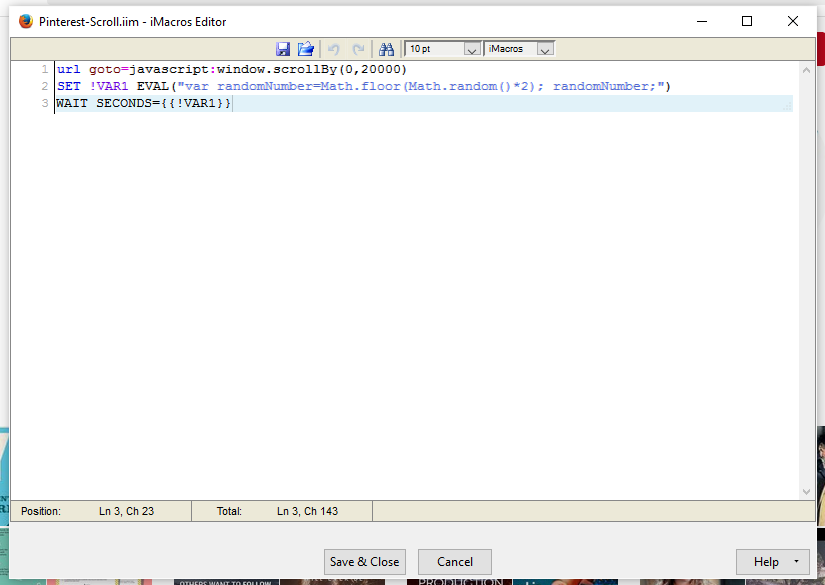Viewport: 825px width, 585px height.
Task: Open a macro file with folder icon
Action: pyautogui.click(x=306, y=49)
